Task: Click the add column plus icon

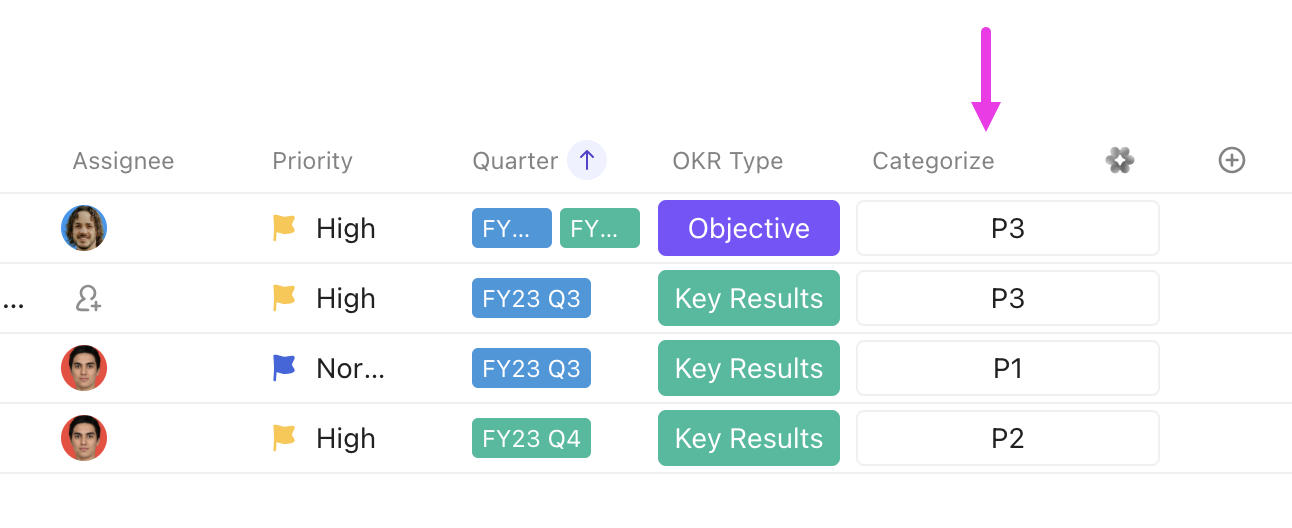Action: pyautogui.click(x=1232, y=160)
